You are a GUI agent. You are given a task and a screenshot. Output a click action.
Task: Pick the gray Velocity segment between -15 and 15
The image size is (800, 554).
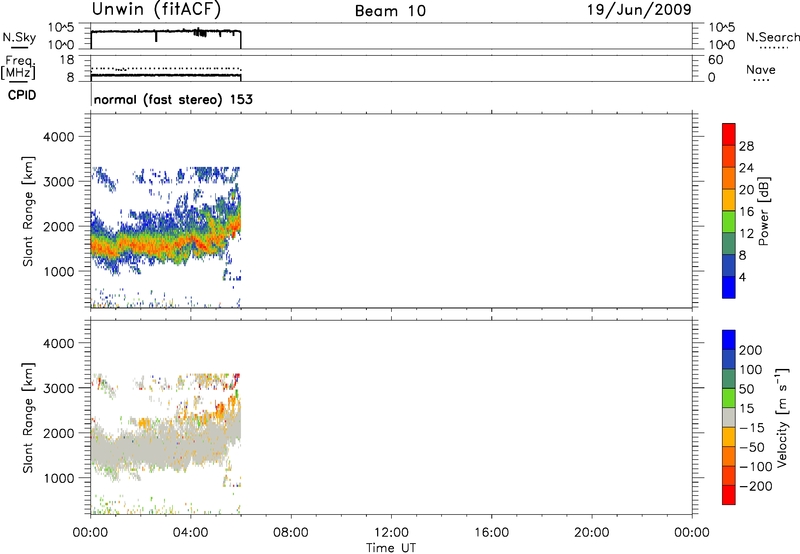[729, 417]
